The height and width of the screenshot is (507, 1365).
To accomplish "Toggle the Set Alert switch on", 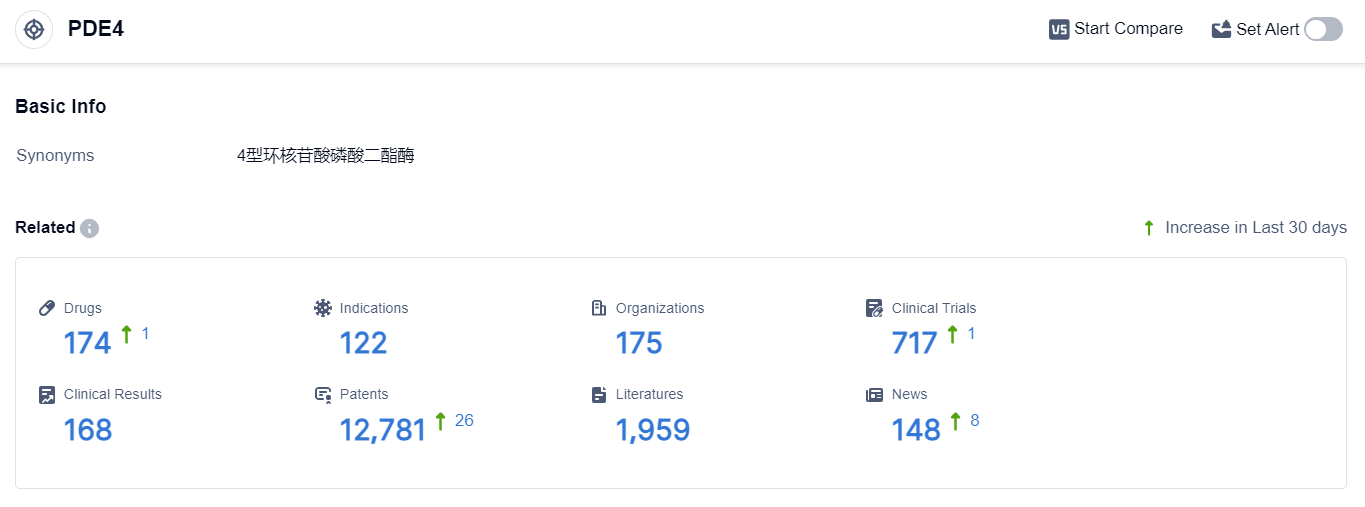I will coord(1323,30).
